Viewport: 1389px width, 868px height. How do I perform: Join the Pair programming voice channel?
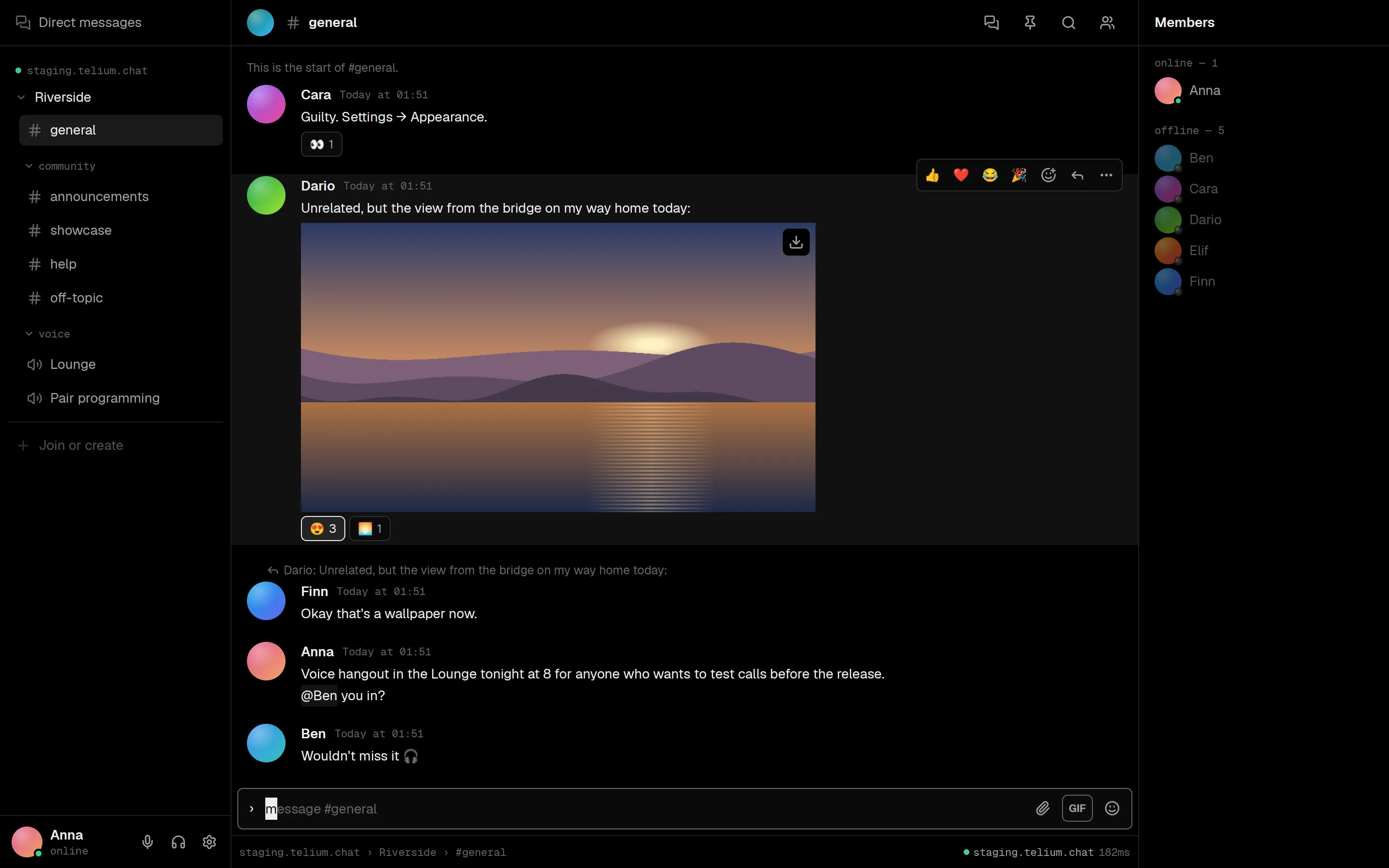click(121, 398)
